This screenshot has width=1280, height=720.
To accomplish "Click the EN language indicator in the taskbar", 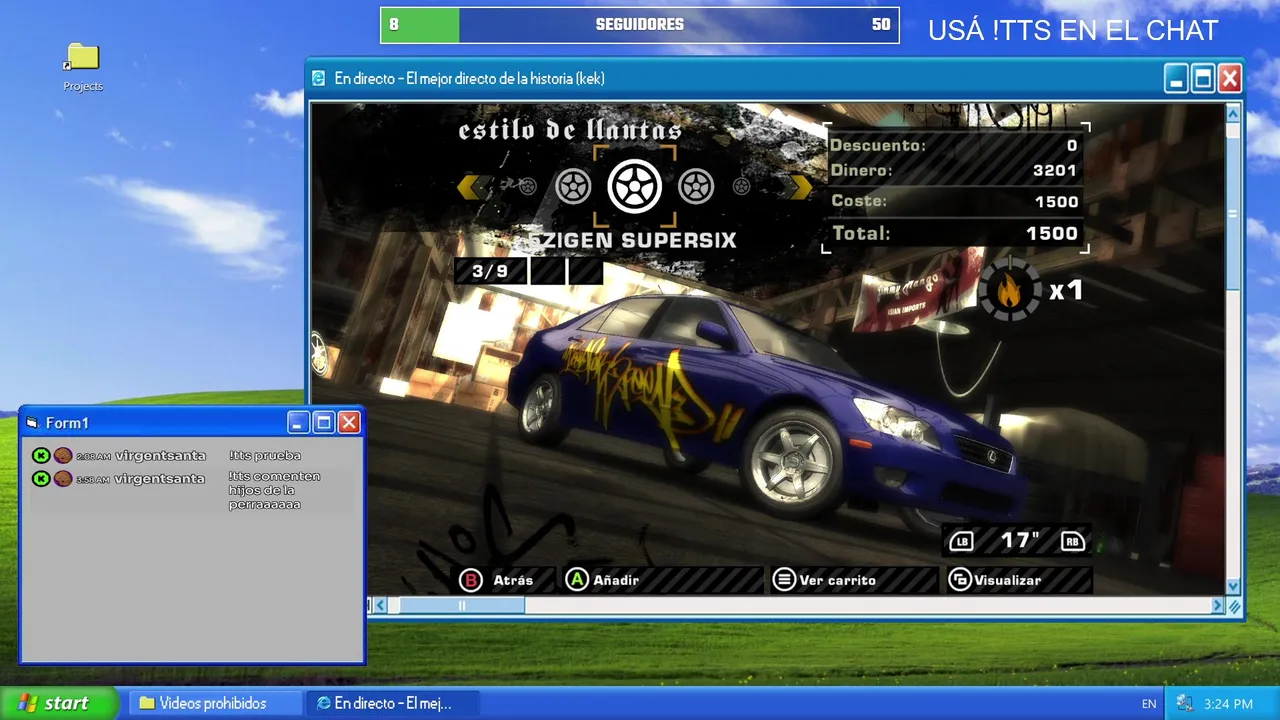I will point(1149,704).
